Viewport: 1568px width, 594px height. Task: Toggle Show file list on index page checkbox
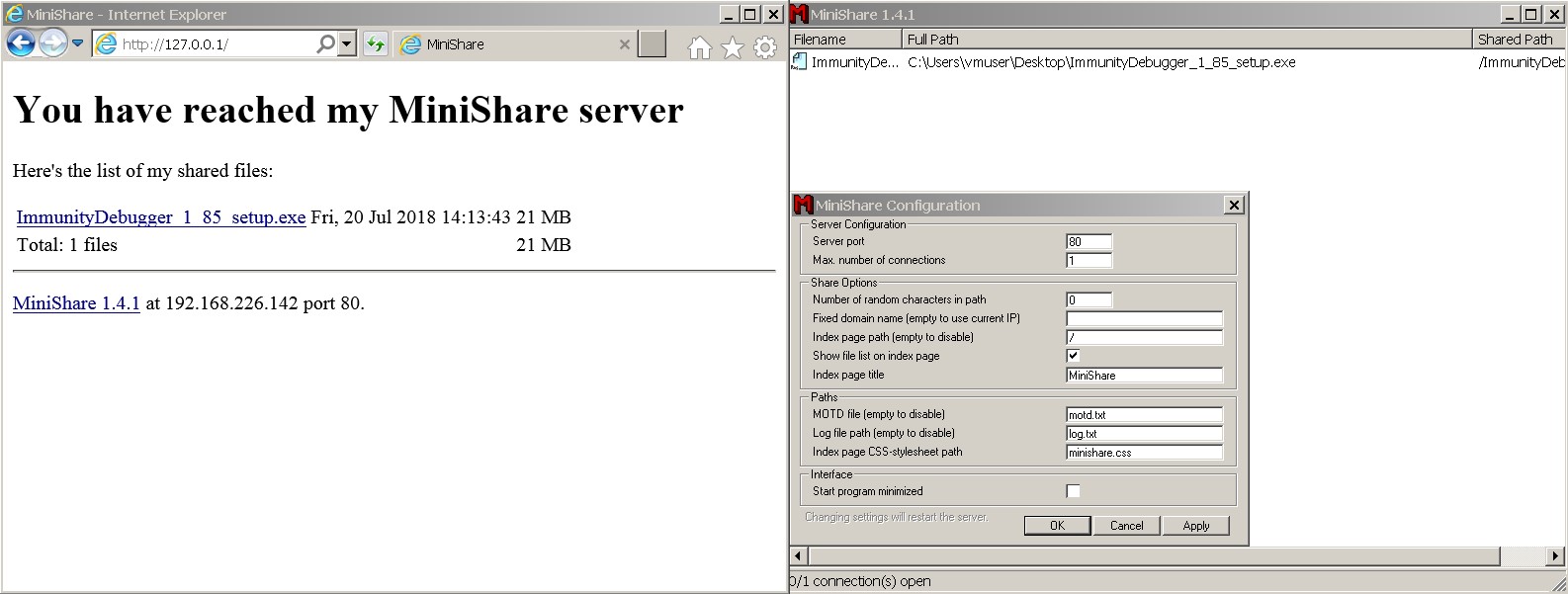(1073, 356)
